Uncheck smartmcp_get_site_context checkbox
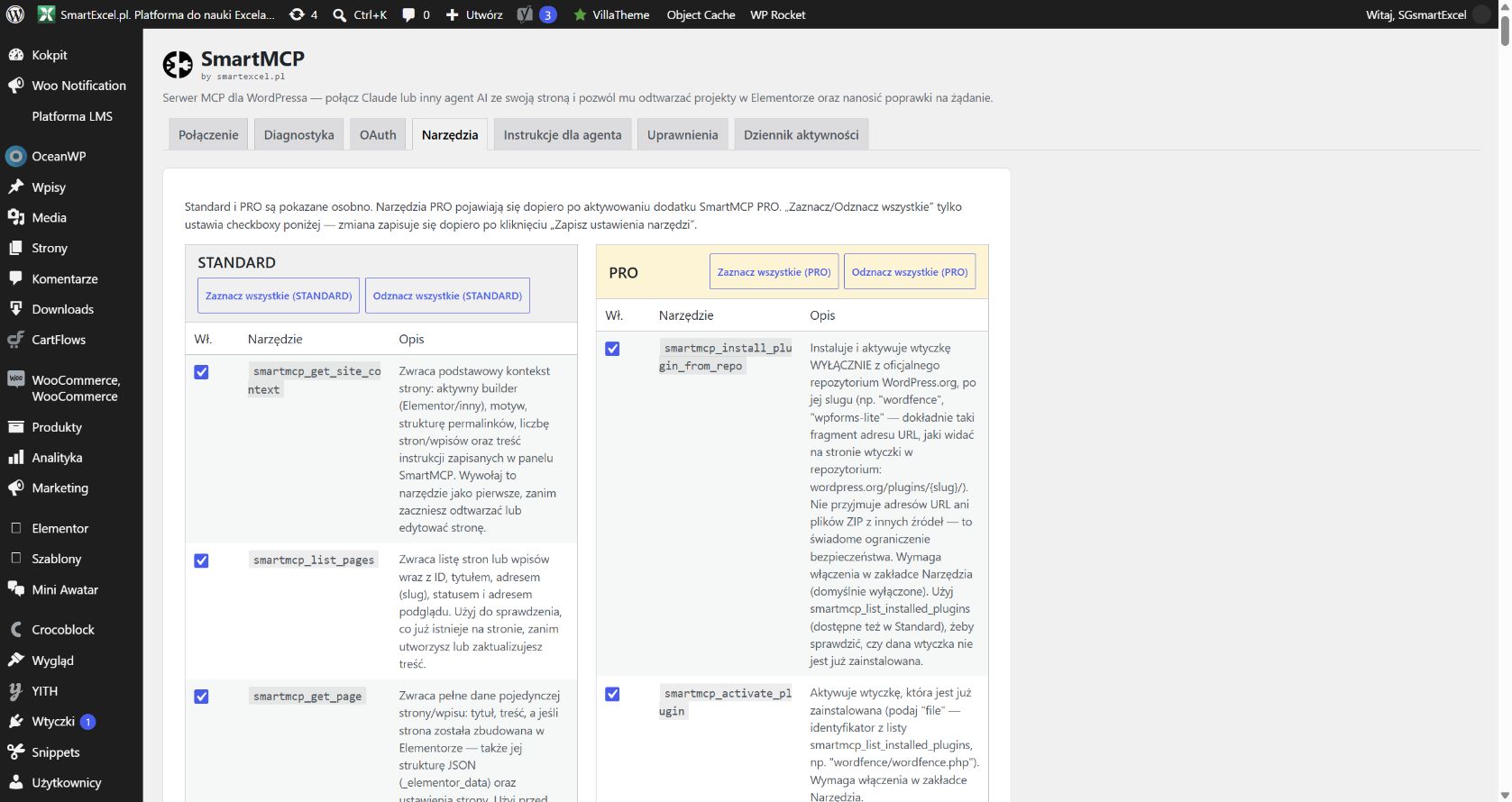 202,372
